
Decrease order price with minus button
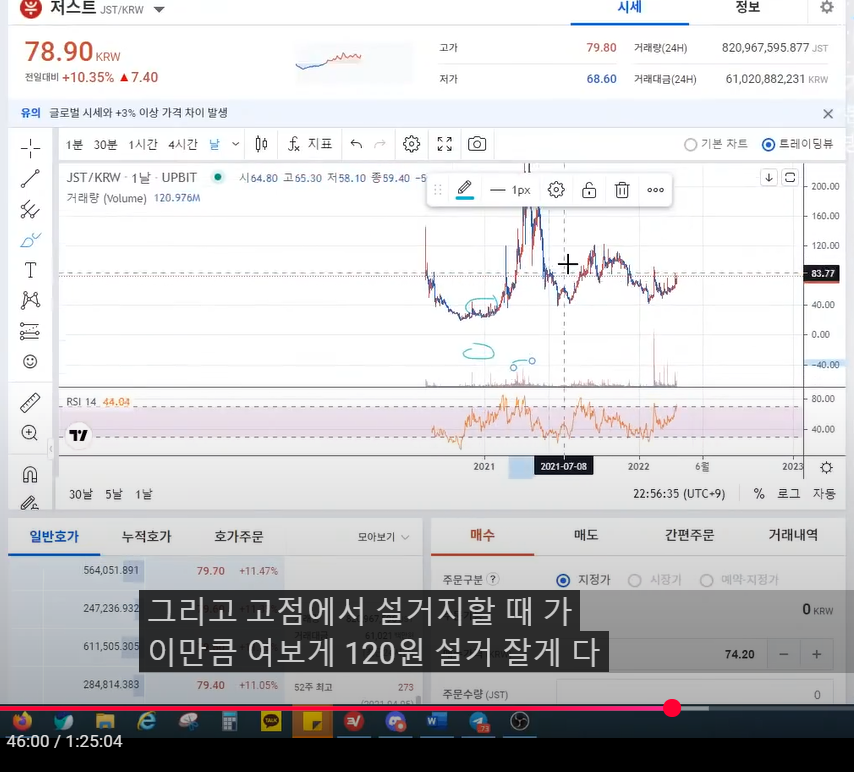(783, 654)
